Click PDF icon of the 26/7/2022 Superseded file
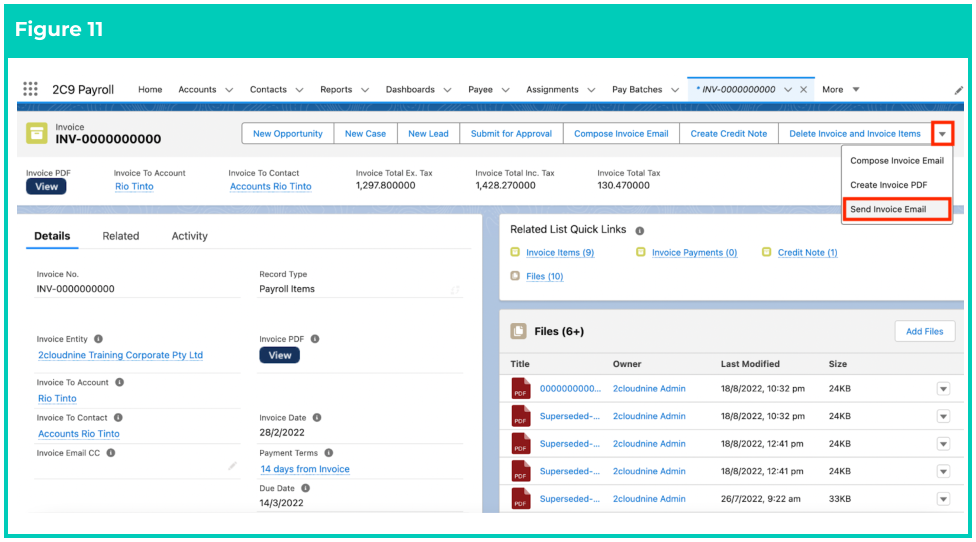The image size is (976, 542). [x=521, y=498]
